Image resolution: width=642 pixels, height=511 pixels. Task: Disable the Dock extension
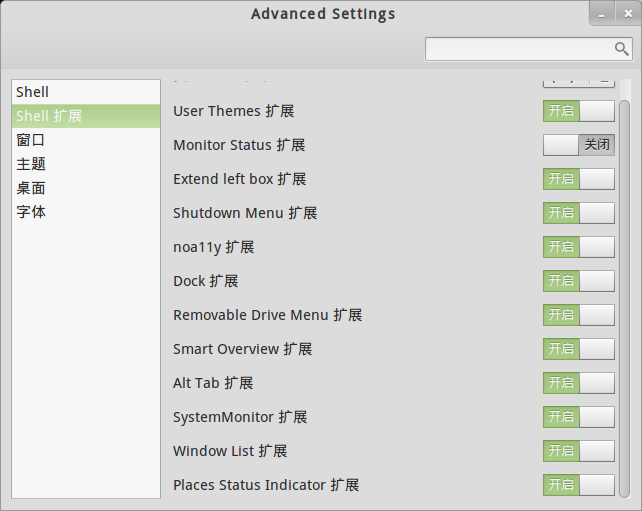(x=578, y=281)
